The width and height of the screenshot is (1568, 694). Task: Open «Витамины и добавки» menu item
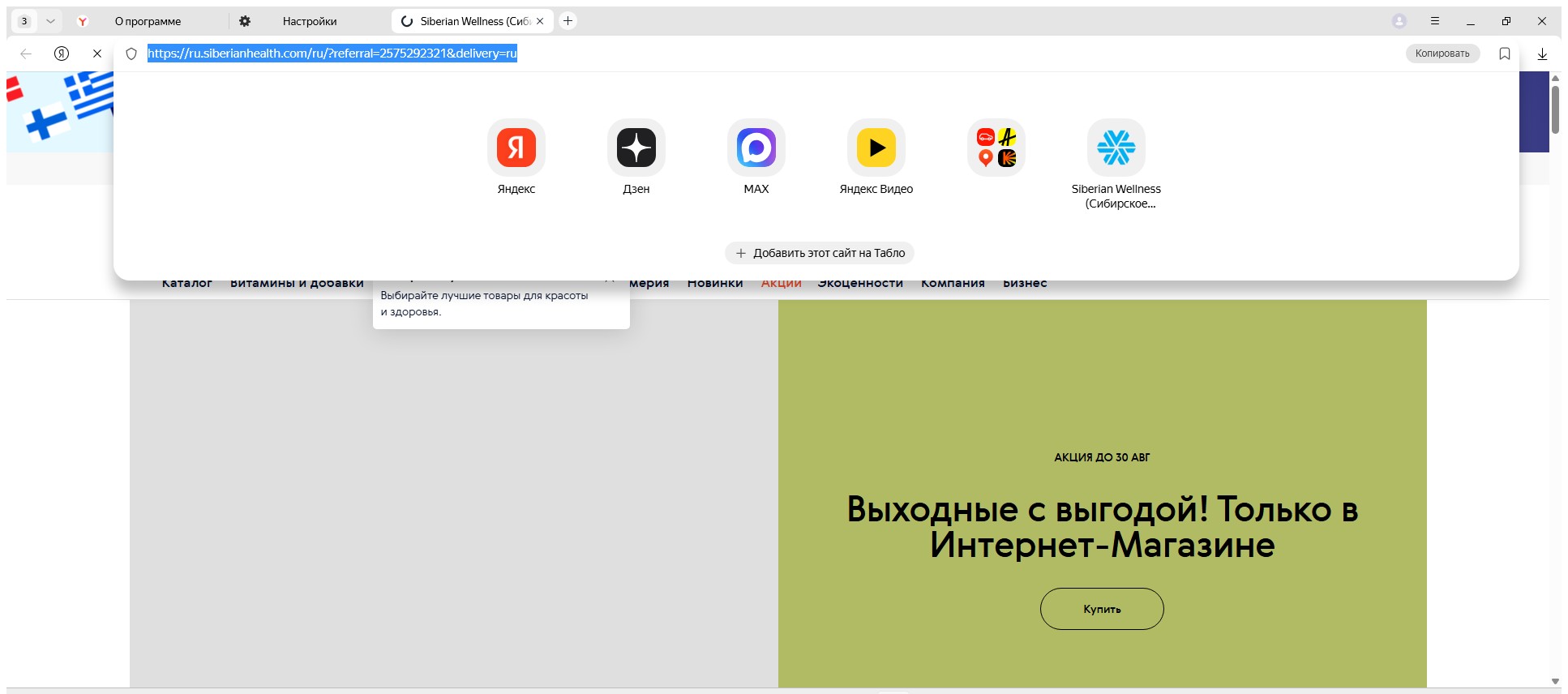(x=297, y=283)
